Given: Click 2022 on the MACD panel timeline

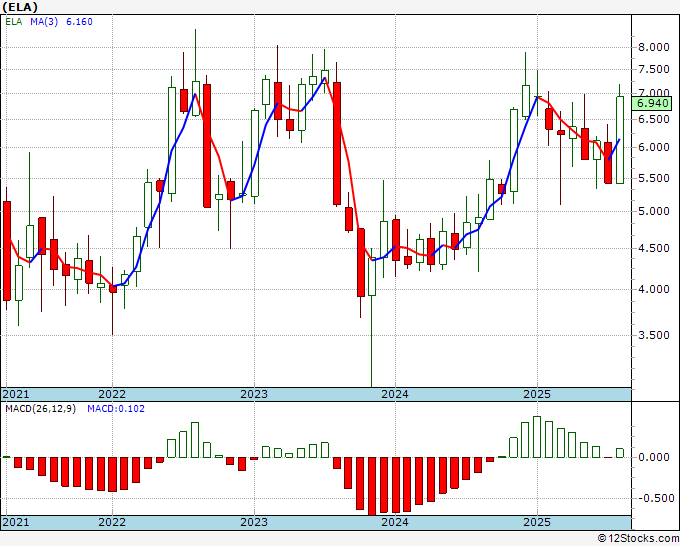Looking at the screenshot, I should (x=112, y=522).
